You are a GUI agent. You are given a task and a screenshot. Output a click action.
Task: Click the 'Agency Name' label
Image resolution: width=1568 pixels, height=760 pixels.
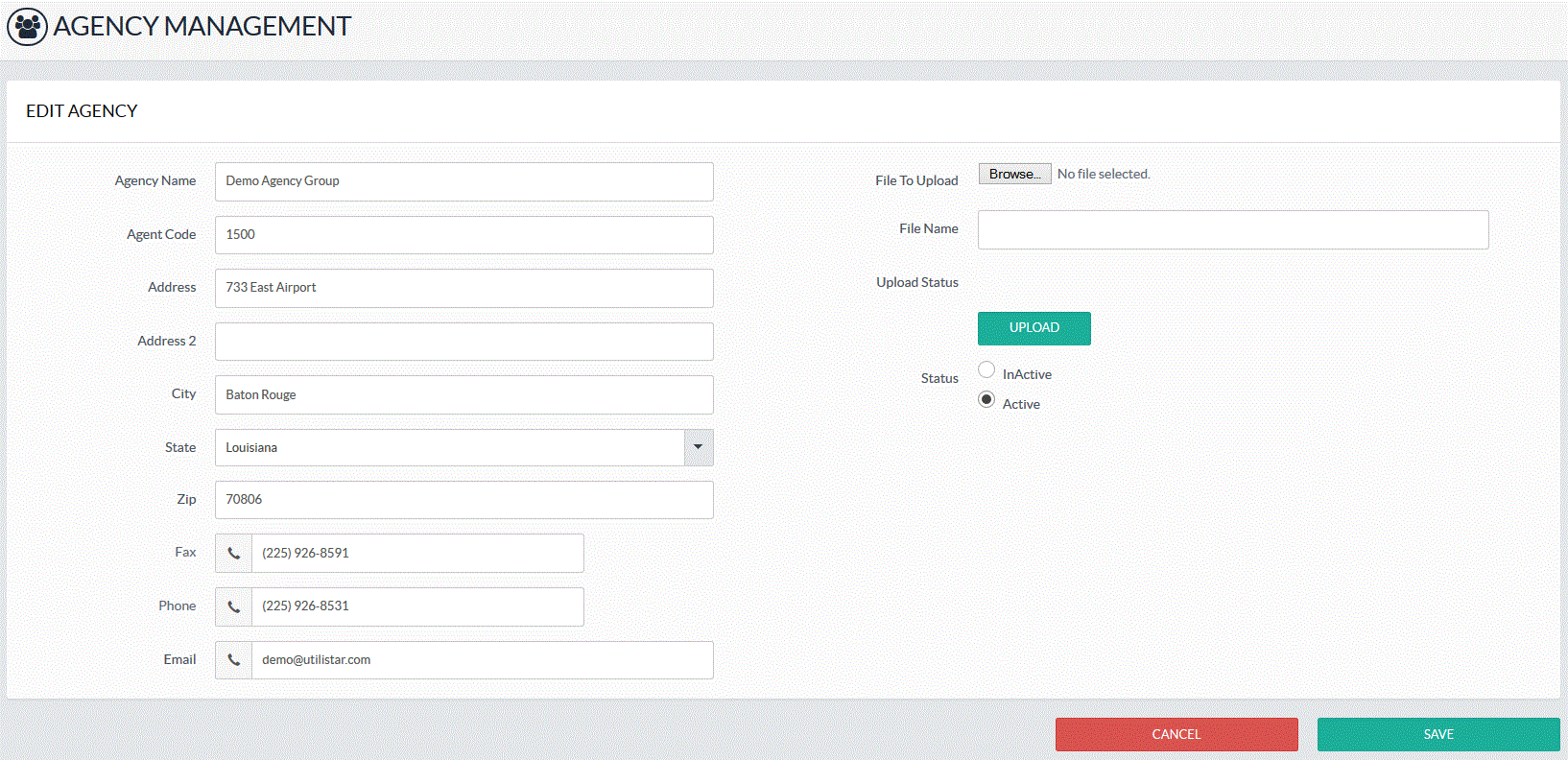(155, 180)
